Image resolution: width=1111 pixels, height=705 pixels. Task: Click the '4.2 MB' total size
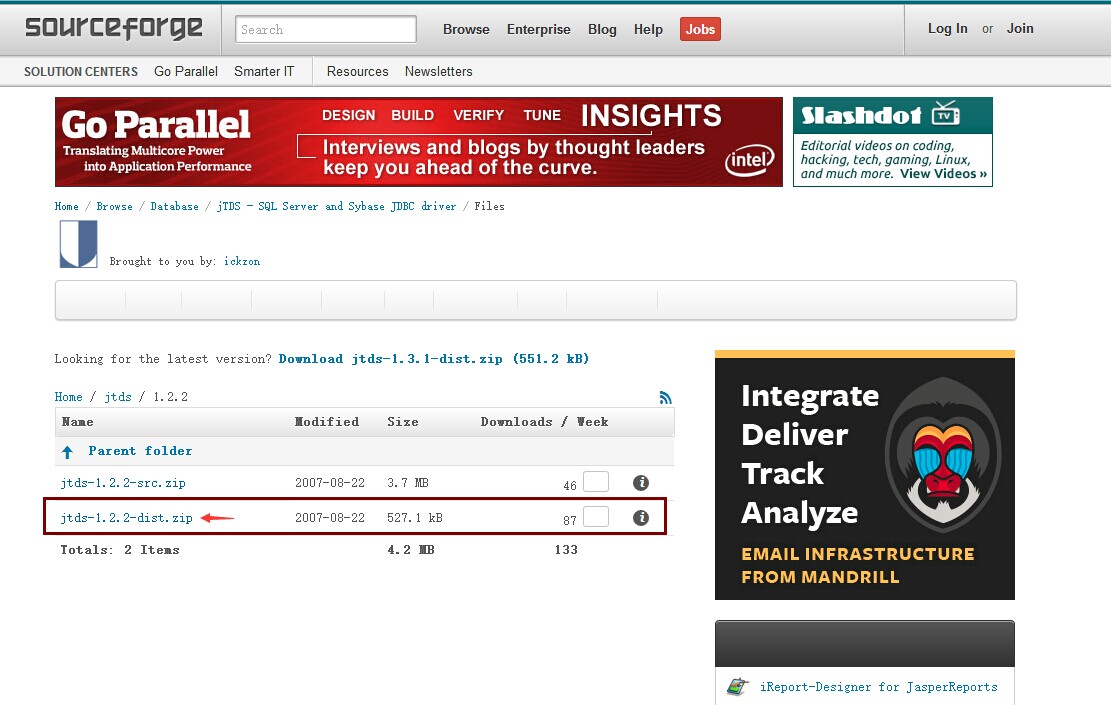pos(411,550)
